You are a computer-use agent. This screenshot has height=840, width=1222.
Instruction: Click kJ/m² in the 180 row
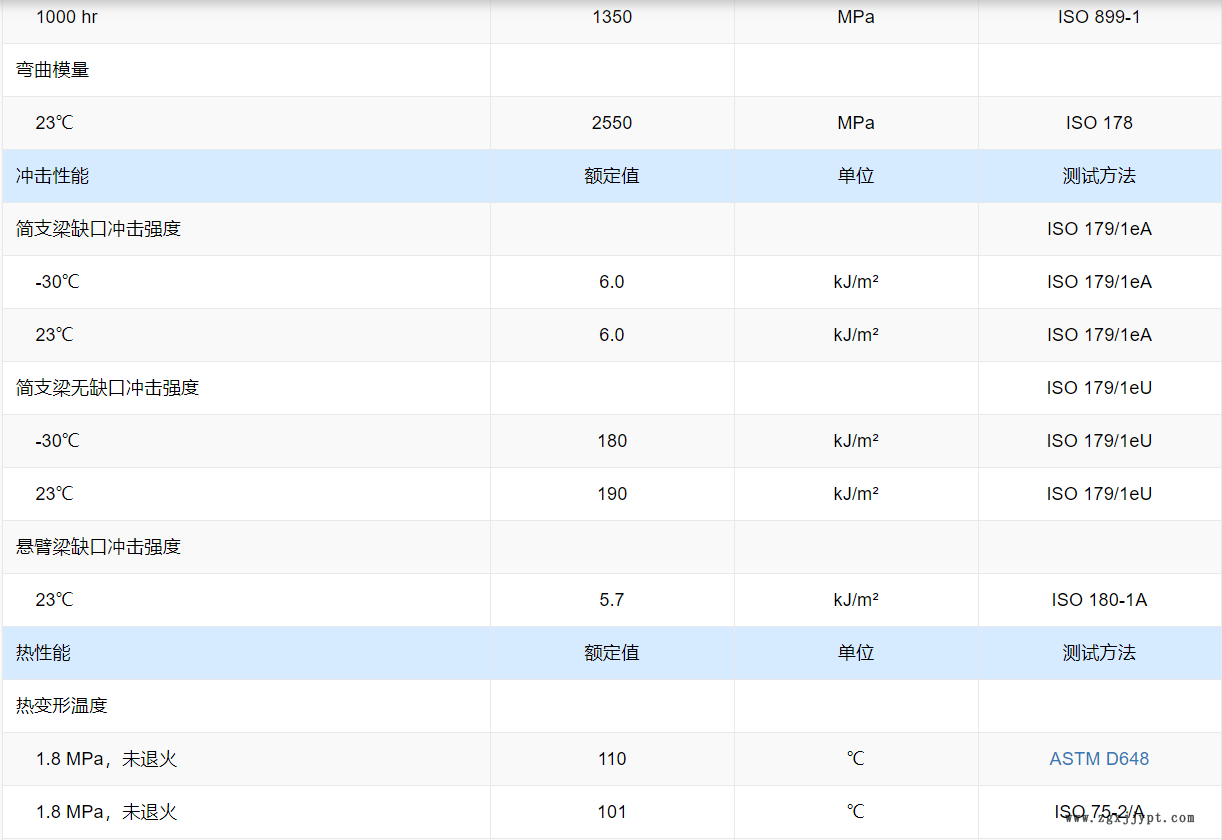(x=856, y=441)
